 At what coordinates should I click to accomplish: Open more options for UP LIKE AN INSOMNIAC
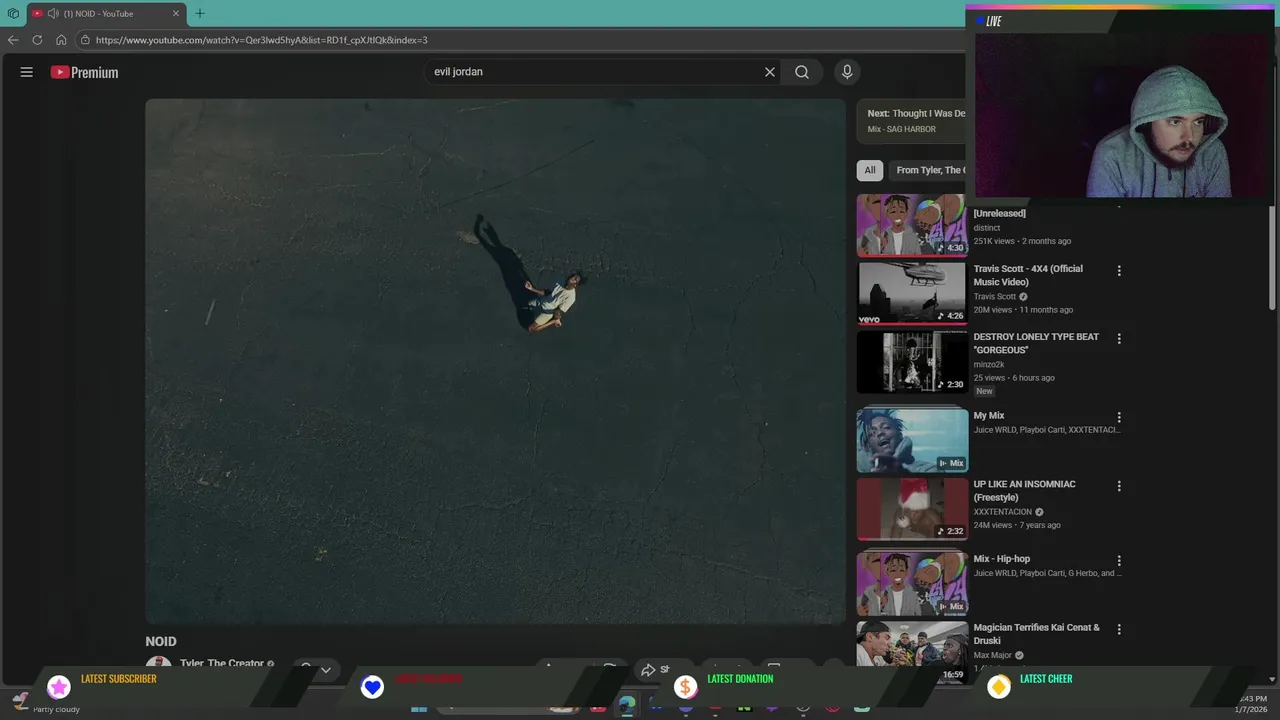(1119, 486)
